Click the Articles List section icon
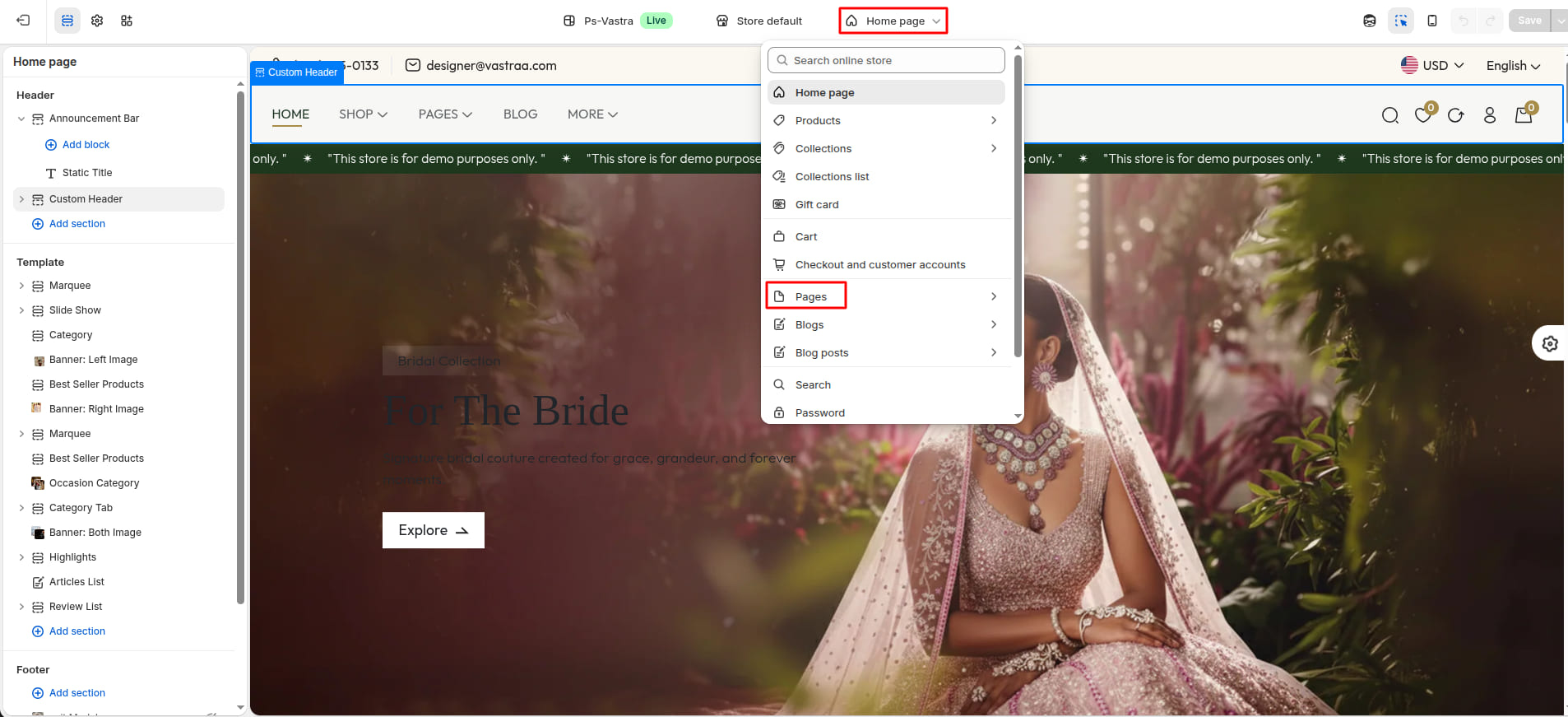This screenshot has width=1568, height=717. [x=38, y=582]
